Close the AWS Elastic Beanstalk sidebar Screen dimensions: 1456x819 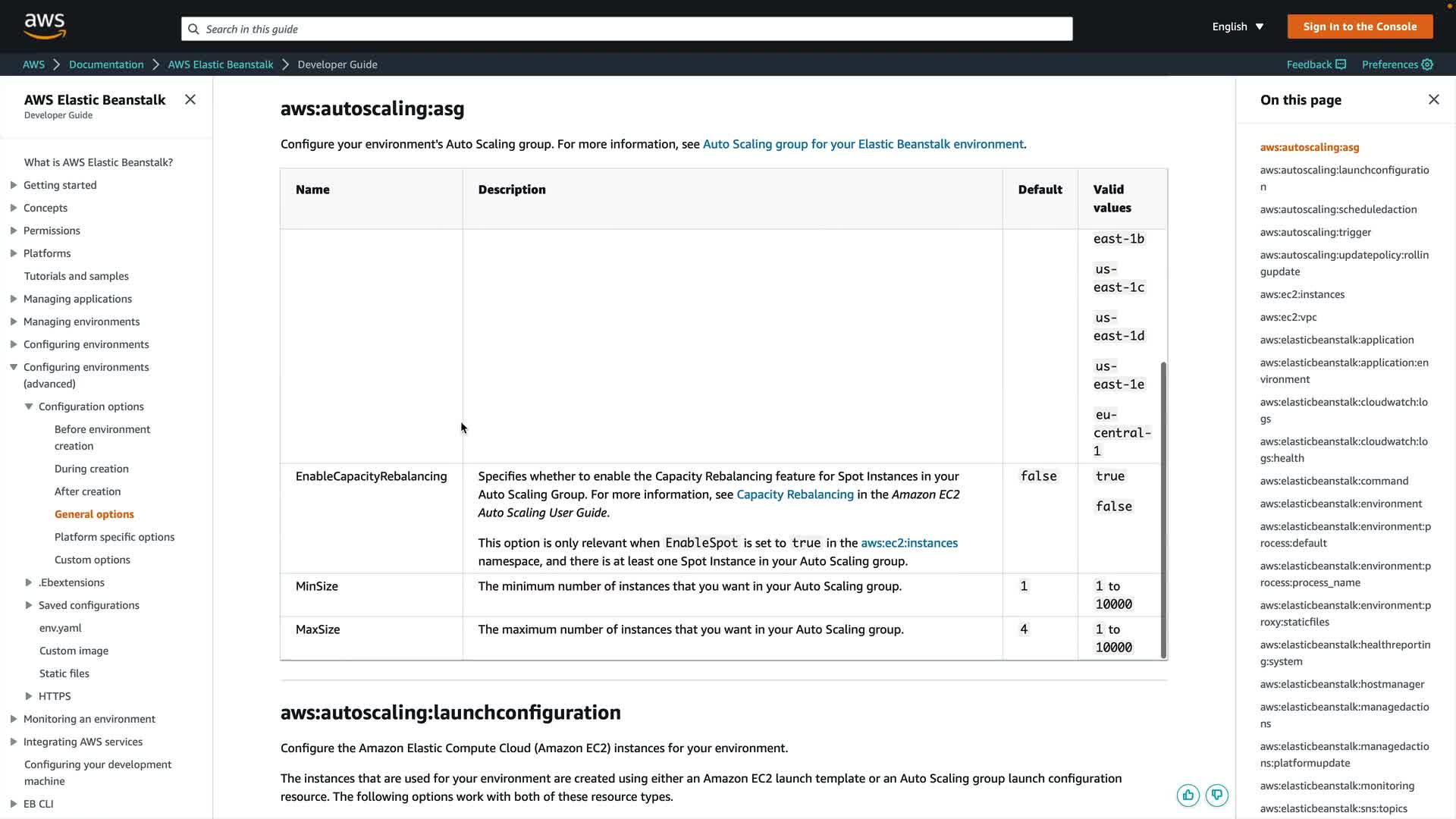coord(190,99)
